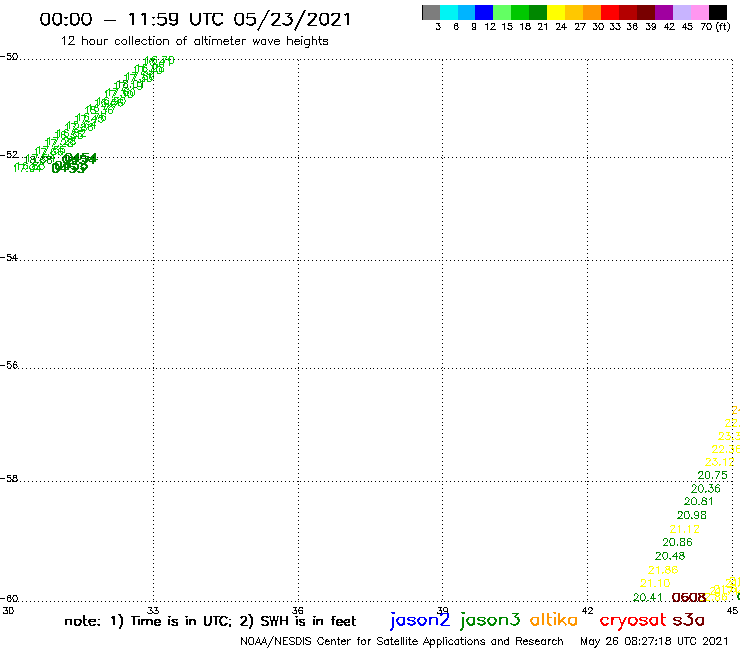The height and width of the screenshot is (650, 740).
Task: Select the longitude label 39
Action: tap(443, 610)
